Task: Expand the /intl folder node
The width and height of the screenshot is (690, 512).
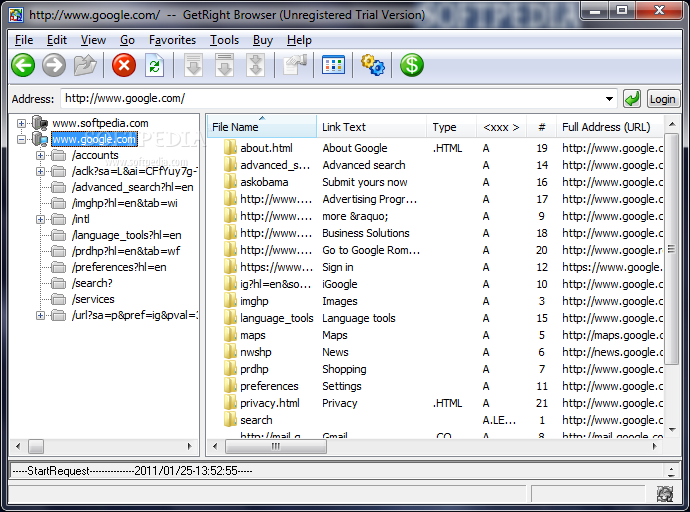Action: pyautogui.click(x=40, y=219)
